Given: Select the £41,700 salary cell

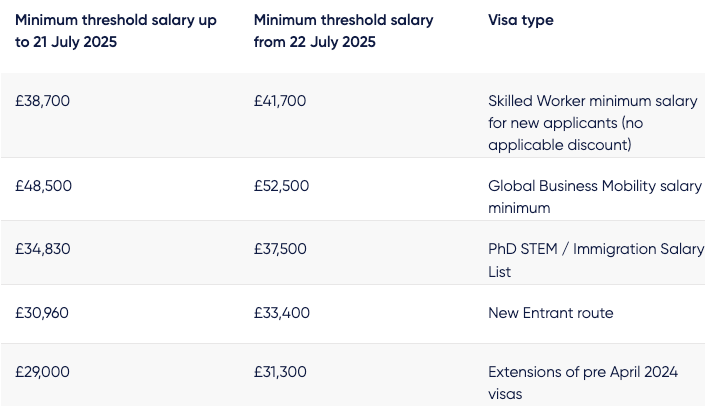Looking at the screenshot, I should (280, 101).
